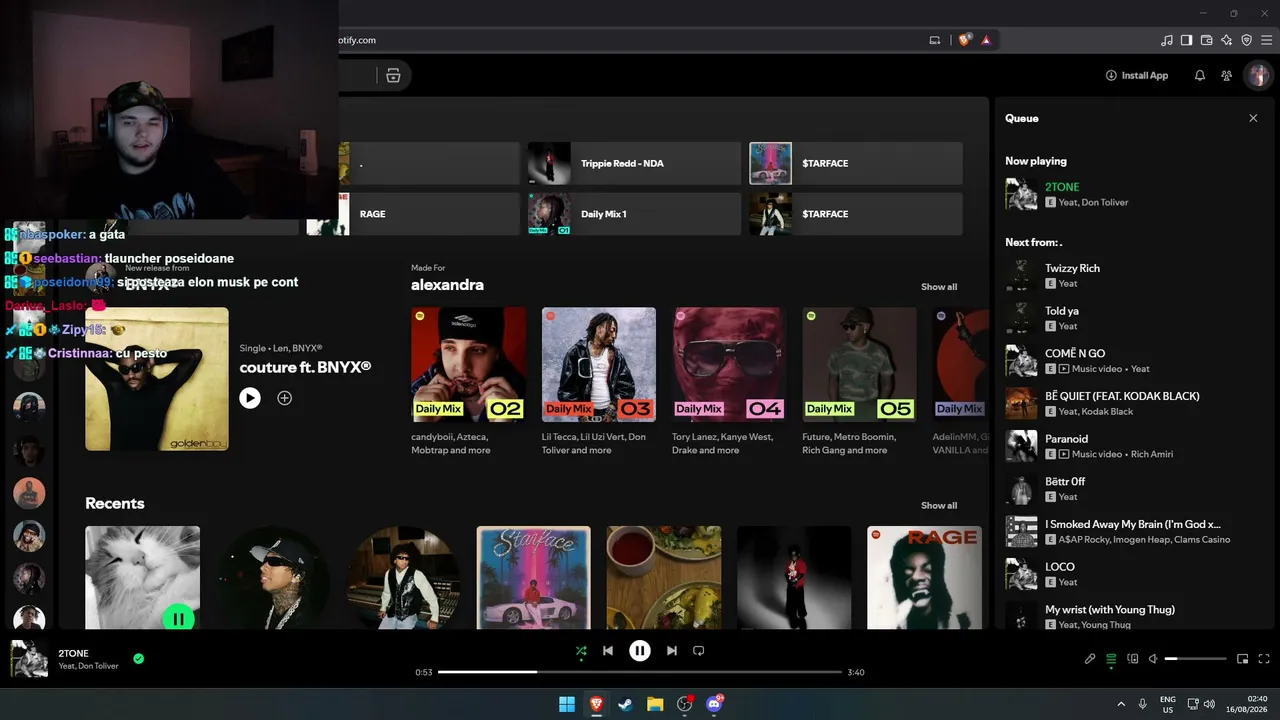Open the Starface album in Recents
The image size is (1280, 720).
click(x=533, y=578)
